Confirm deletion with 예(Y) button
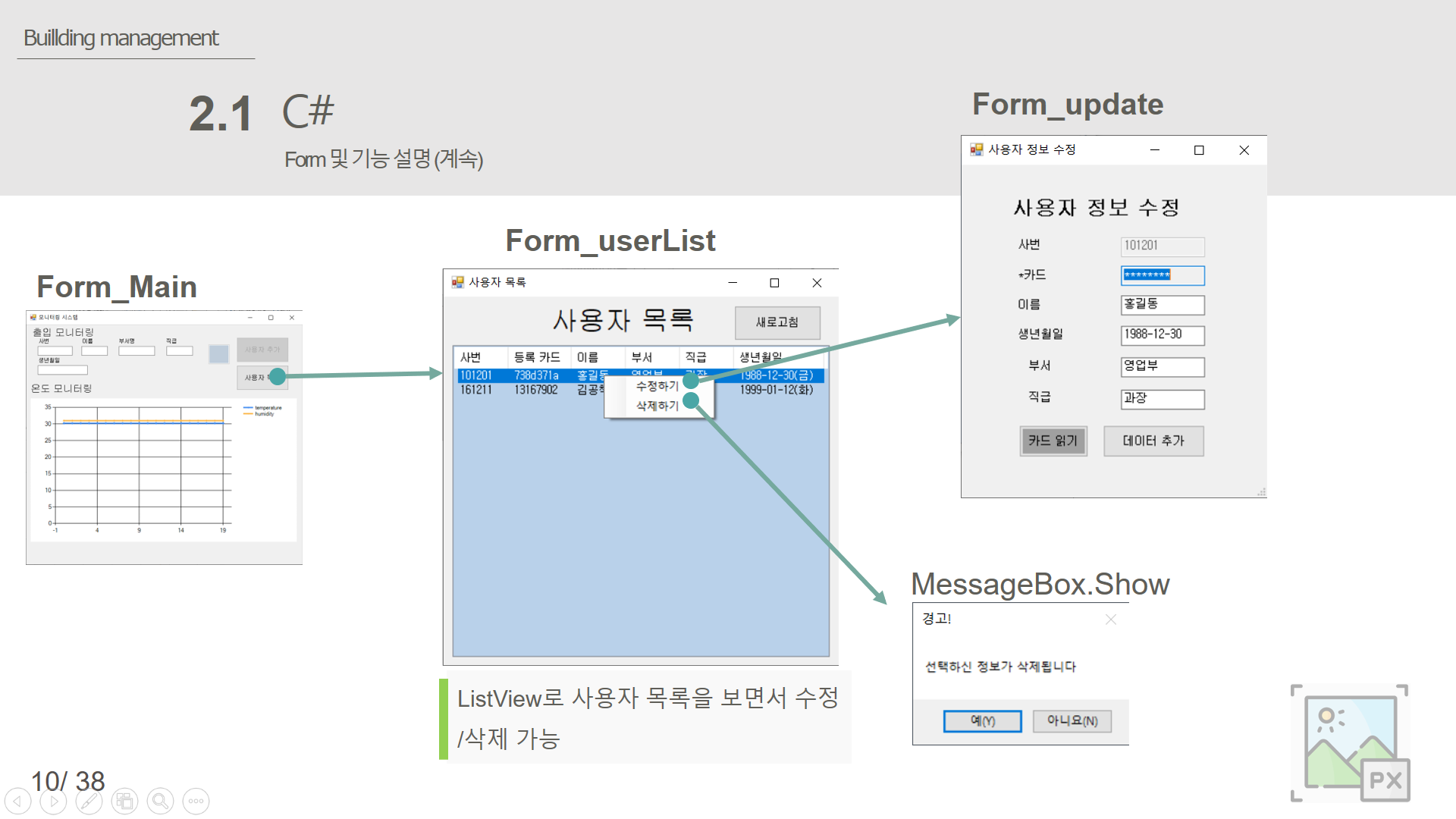1456x819 pixels. (982, 720)
